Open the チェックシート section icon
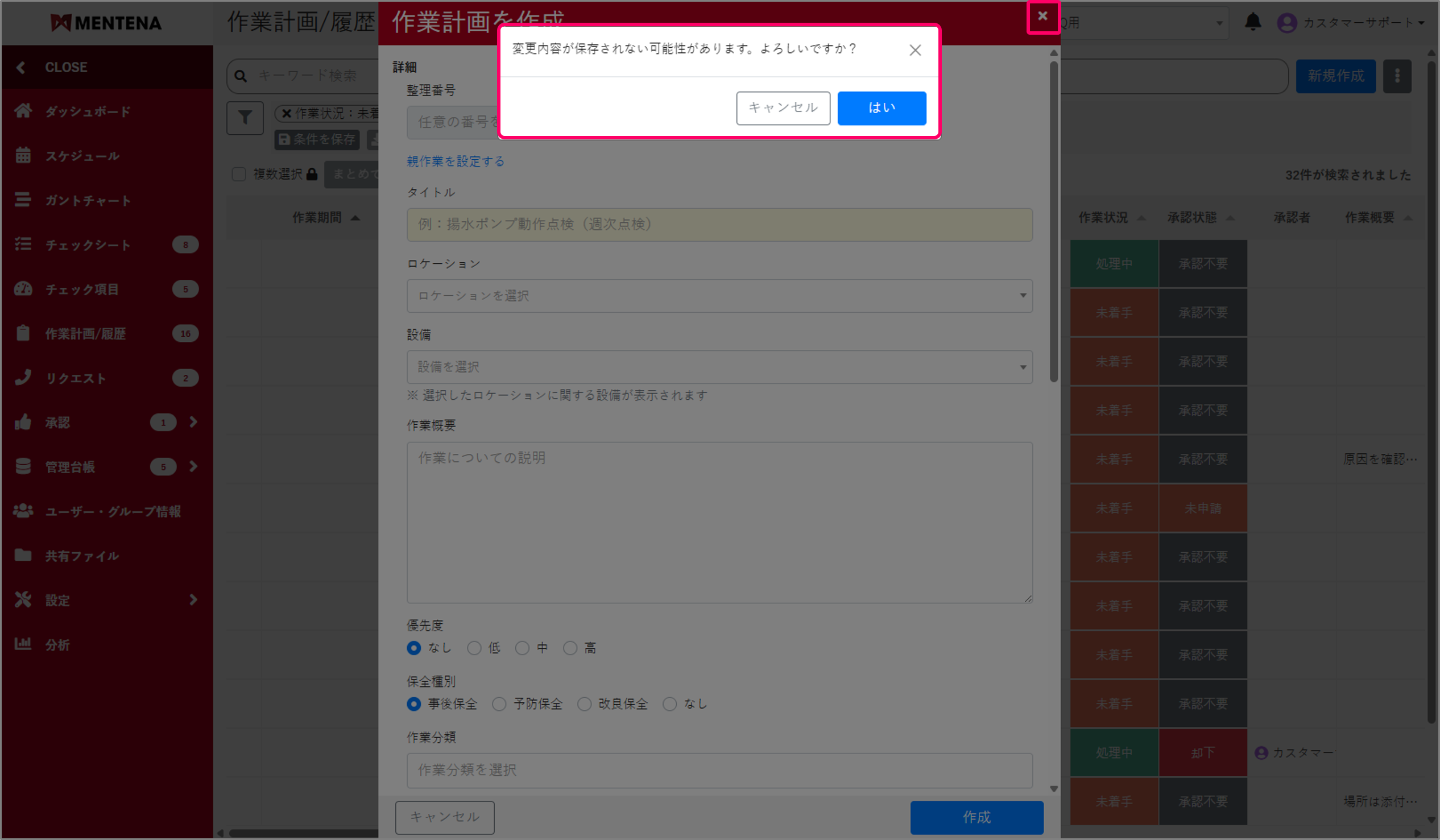Screen dimensions: 1440x840 point(23,245)
